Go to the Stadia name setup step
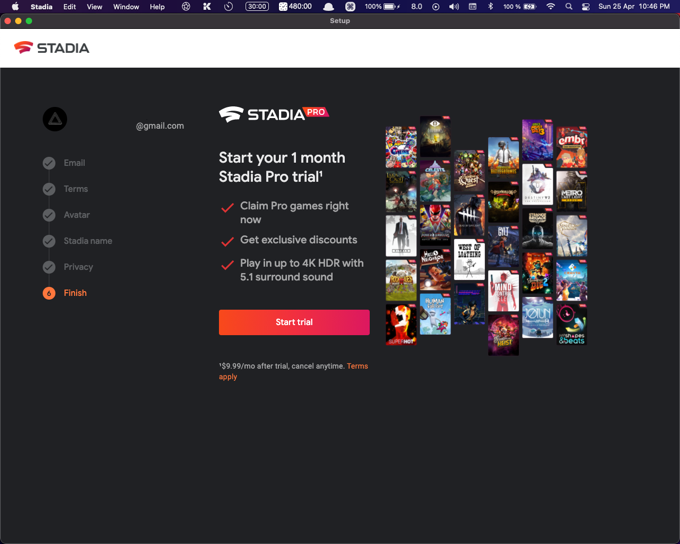The width and height of the screenshot is (680, 544). (x=88, y=241)
